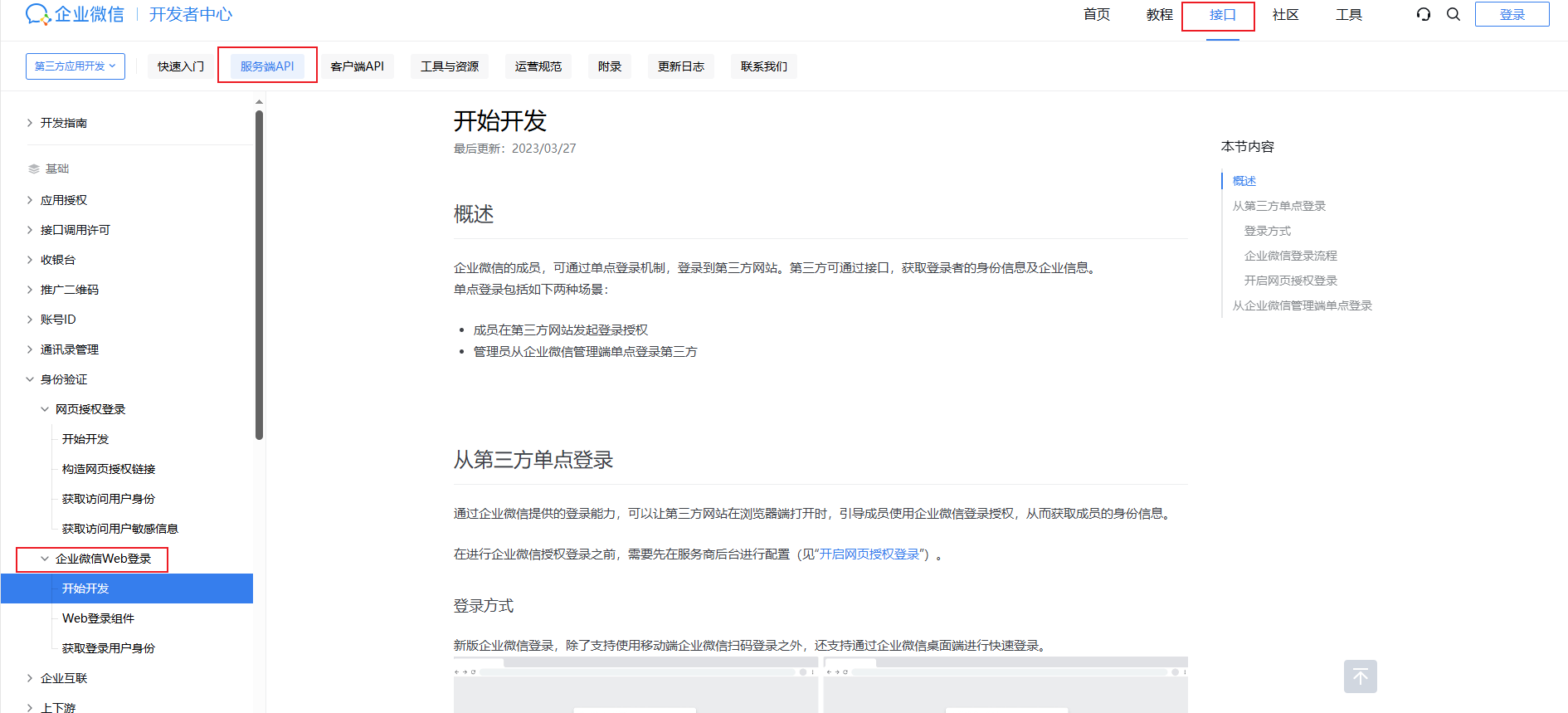Collapse the 身份验证 section

click(30, 379)
